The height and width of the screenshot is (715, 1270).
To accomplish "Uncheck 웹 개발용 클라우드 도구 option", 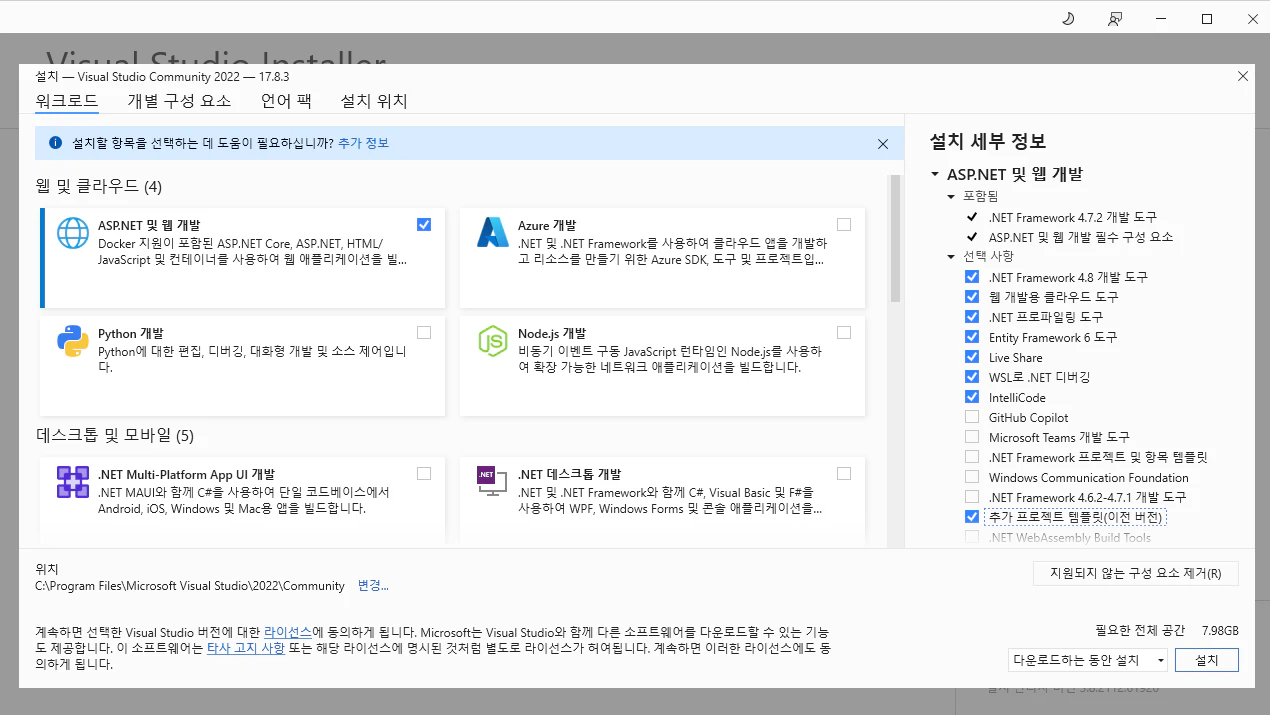I will [972, 297].
